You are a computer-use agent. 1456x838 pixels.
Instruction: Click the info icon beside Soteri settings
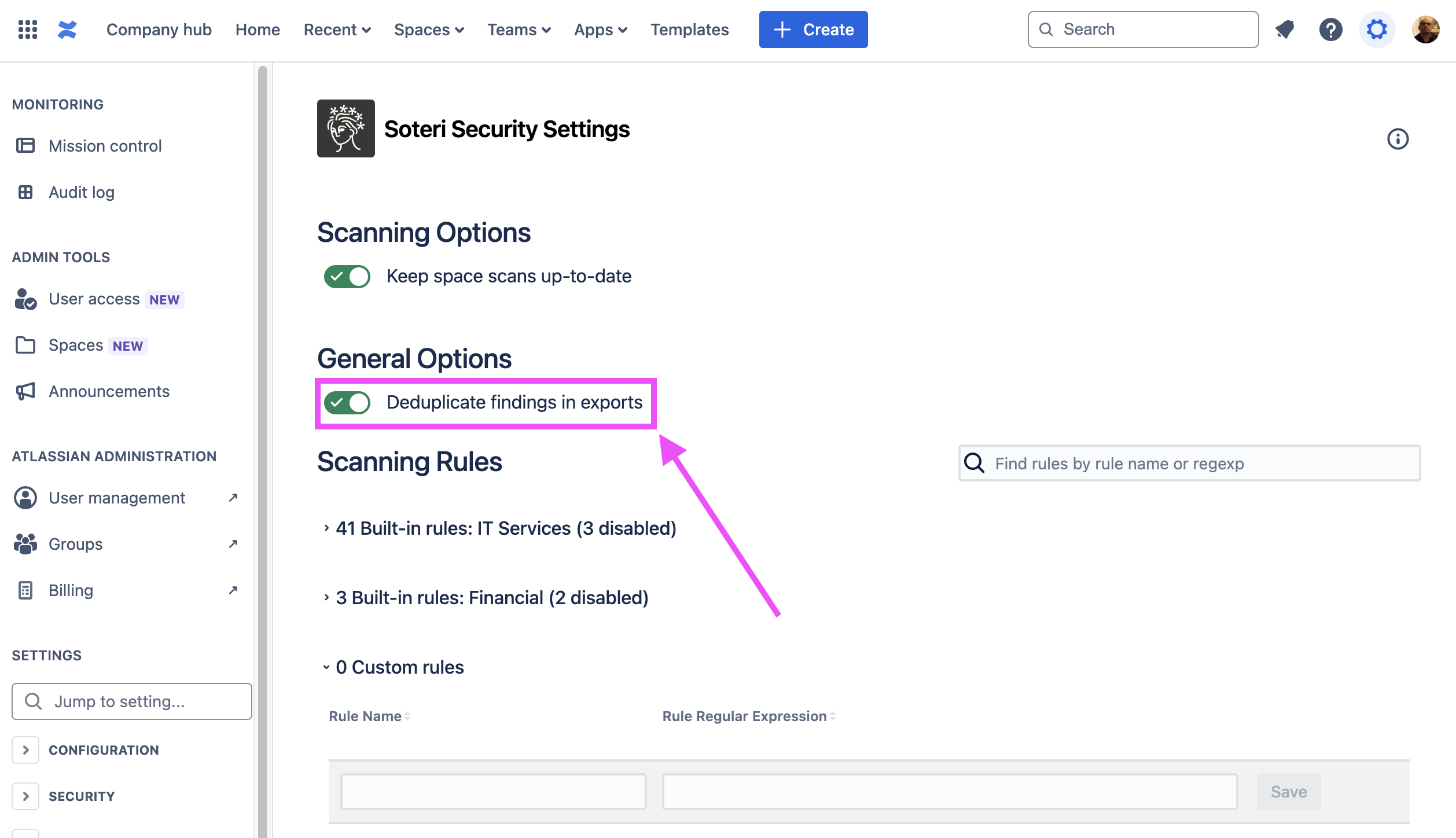point(1398,139)
